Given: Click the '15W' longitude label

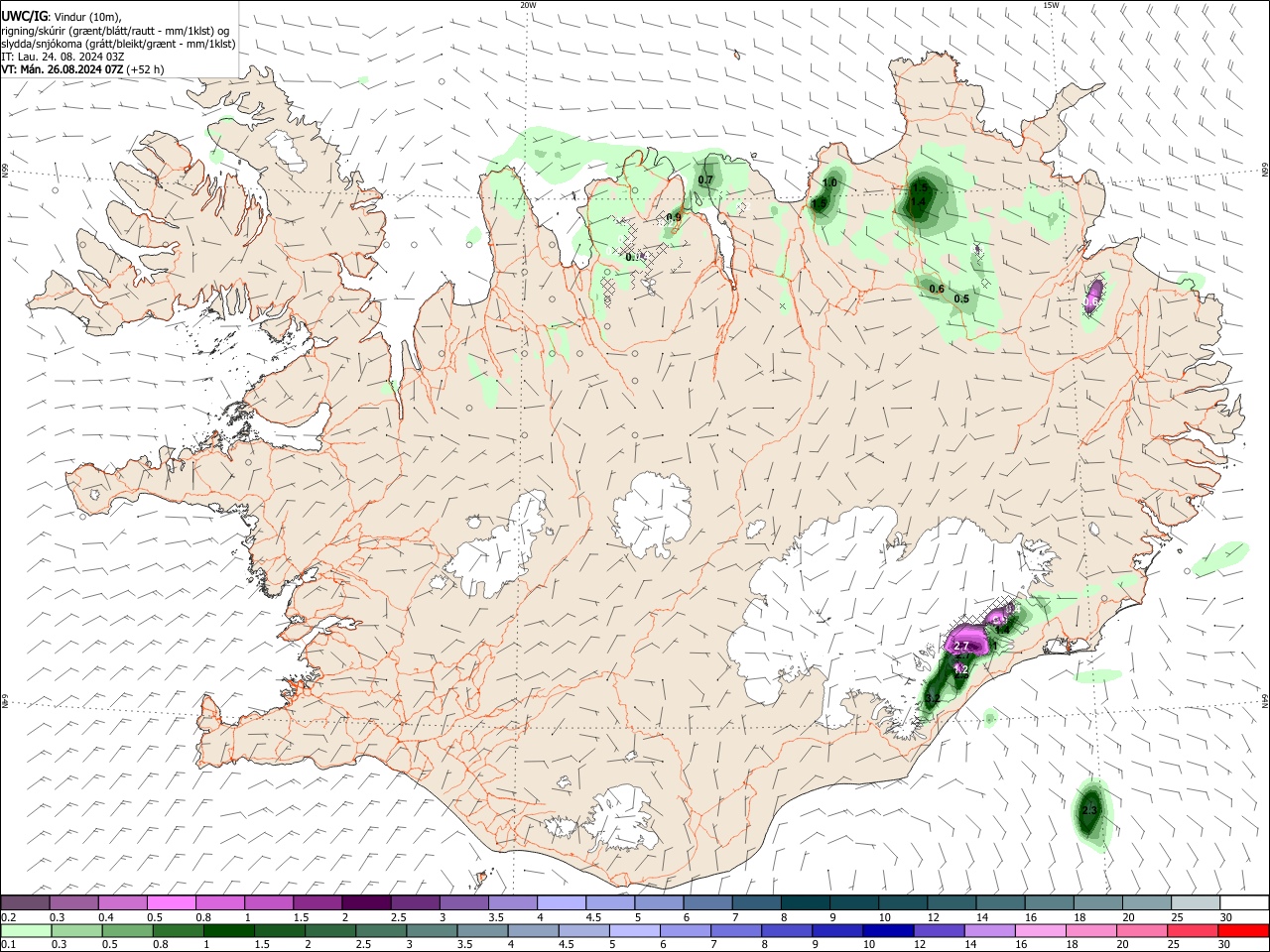Looking at the screenshot, I should point(1051,5).
